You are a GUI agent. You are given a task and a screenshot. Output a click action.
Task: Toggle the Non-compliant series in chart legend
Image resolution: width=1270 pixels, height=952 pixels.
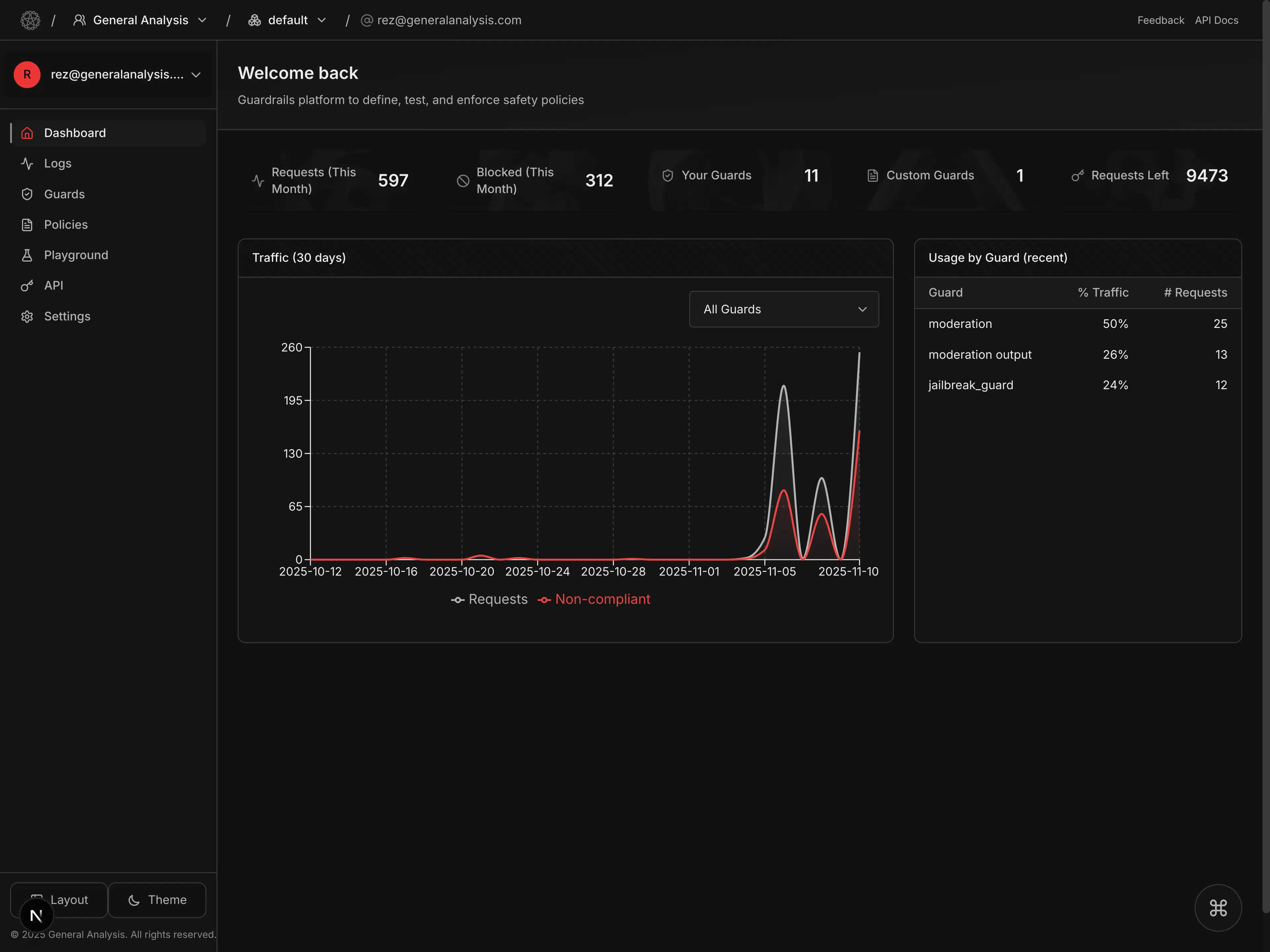point(594,599)
